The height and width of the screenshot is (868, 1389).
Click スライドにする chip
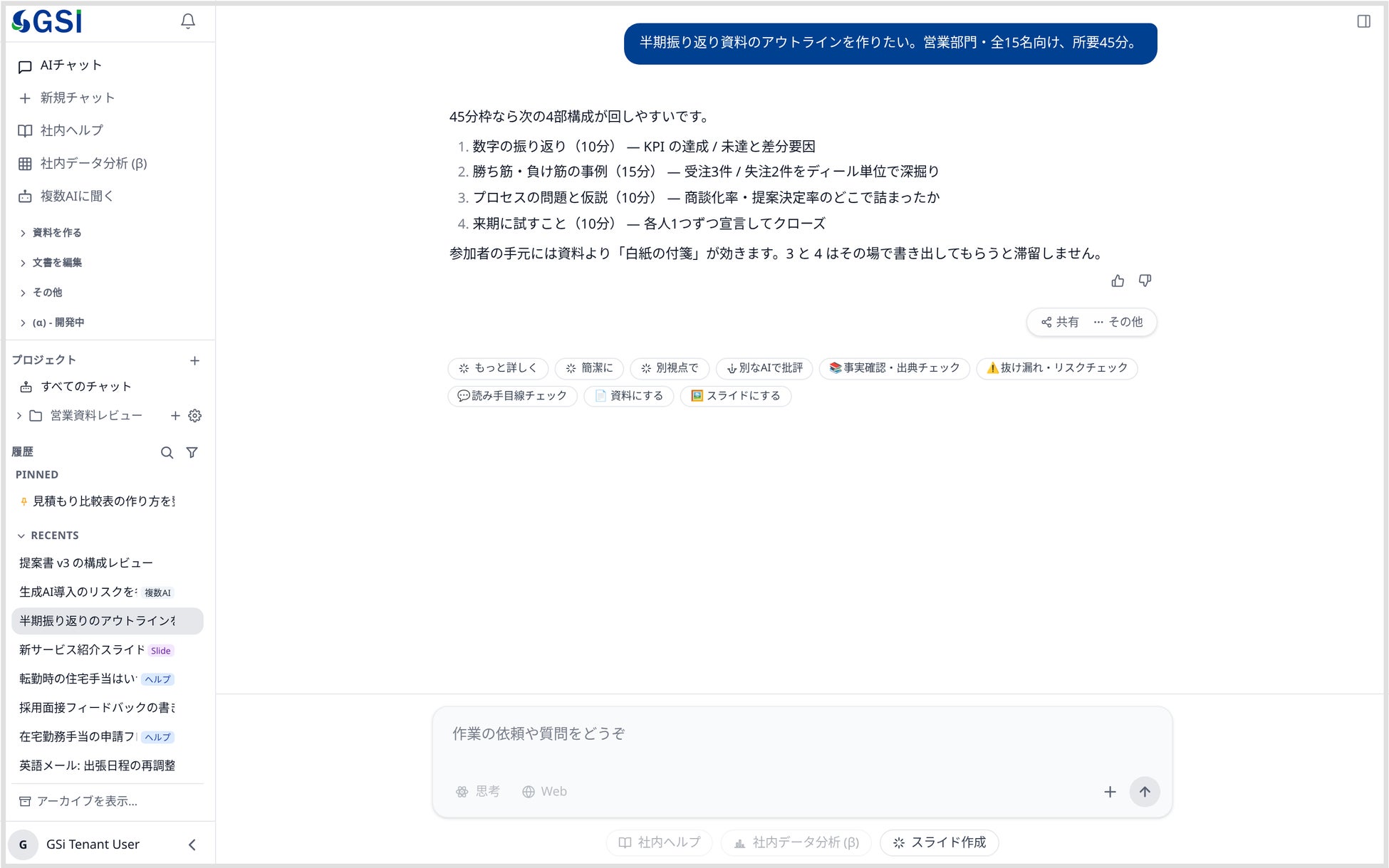coord(736,396)
